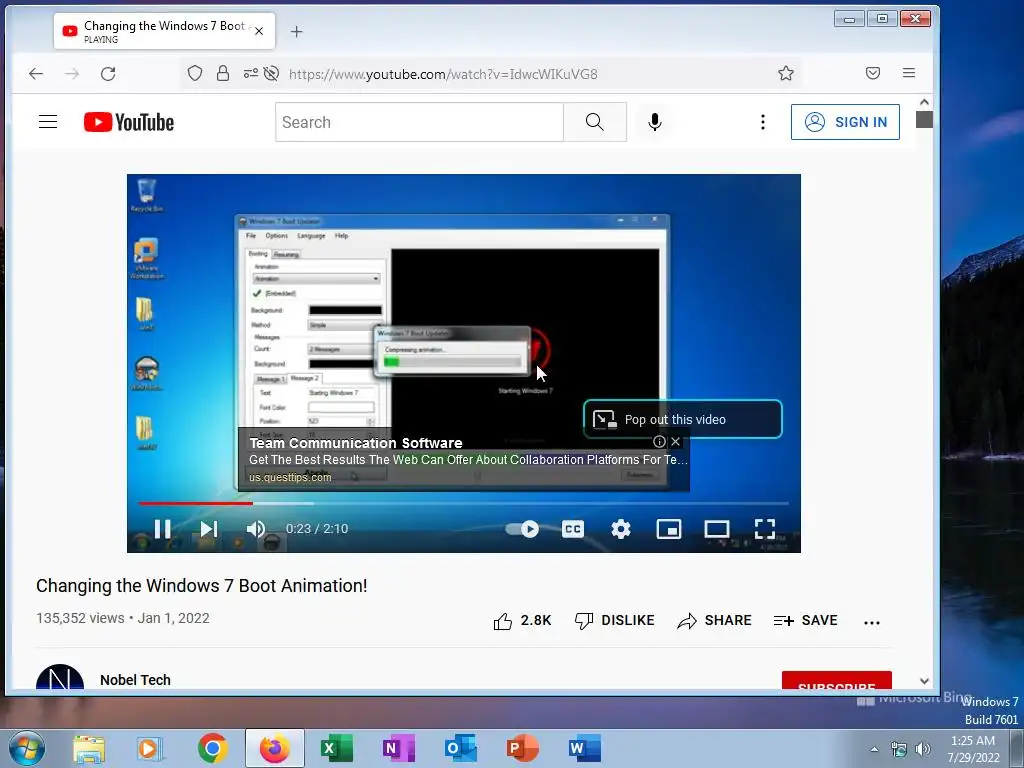View site security padlock info
1024x768 pixels.
[223, 73]
